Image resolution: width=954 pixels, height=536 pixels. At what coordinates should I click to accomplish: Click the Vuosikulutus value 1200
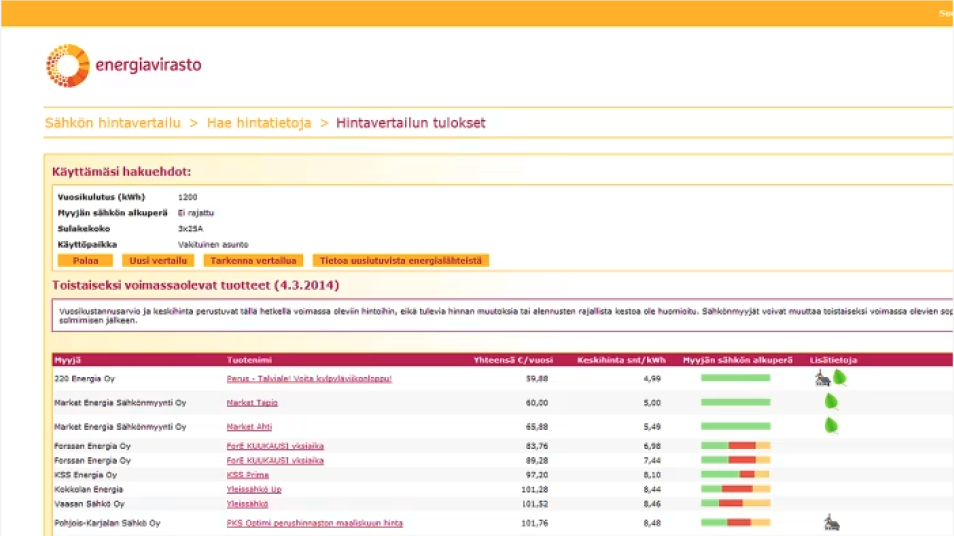pos(187,197)
